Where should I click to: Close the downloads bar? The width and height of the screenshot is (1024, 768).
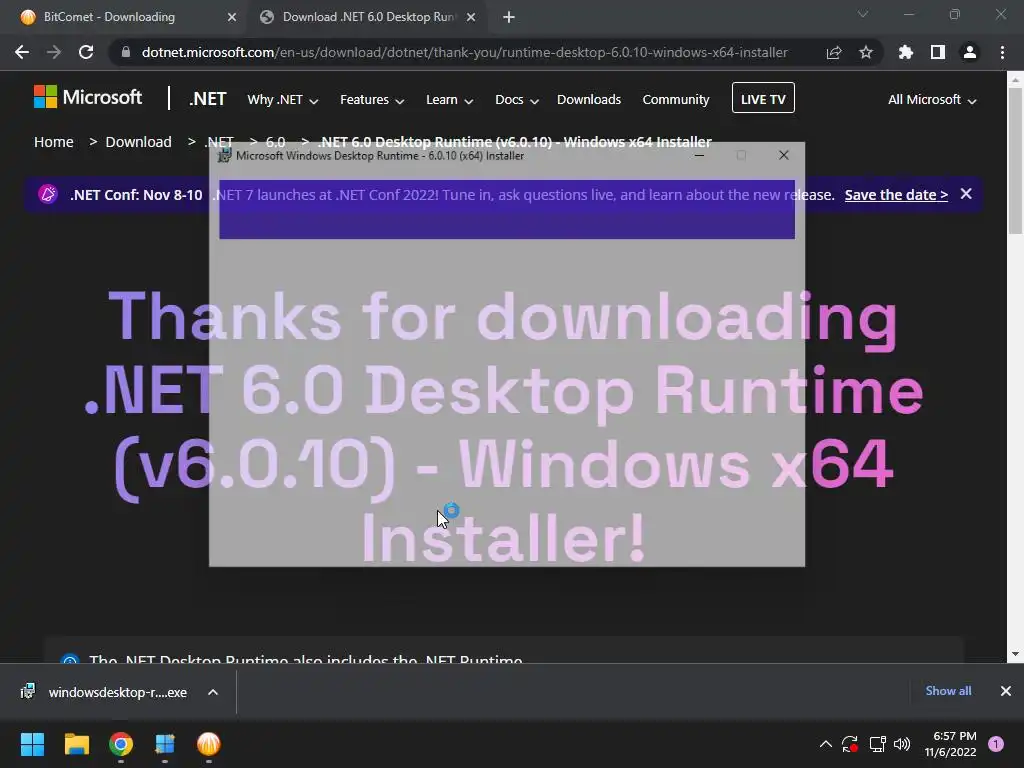[1005, 691]
